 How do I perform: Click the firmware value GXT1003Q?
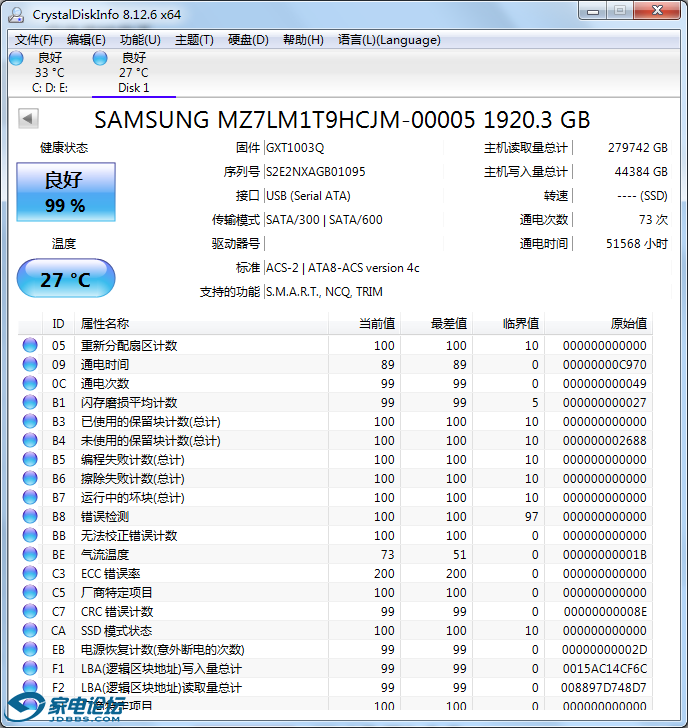point(295,148)
